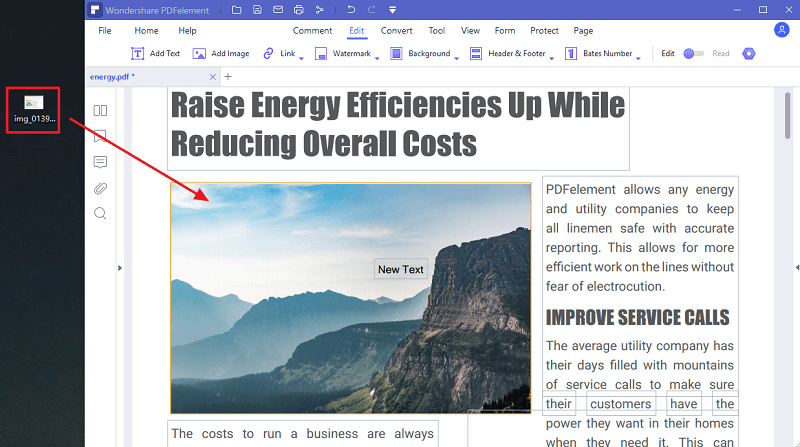The width and height of the screenshot is (800, 447).
Task: Switch to the Edit tab
Action: [357, 31]
